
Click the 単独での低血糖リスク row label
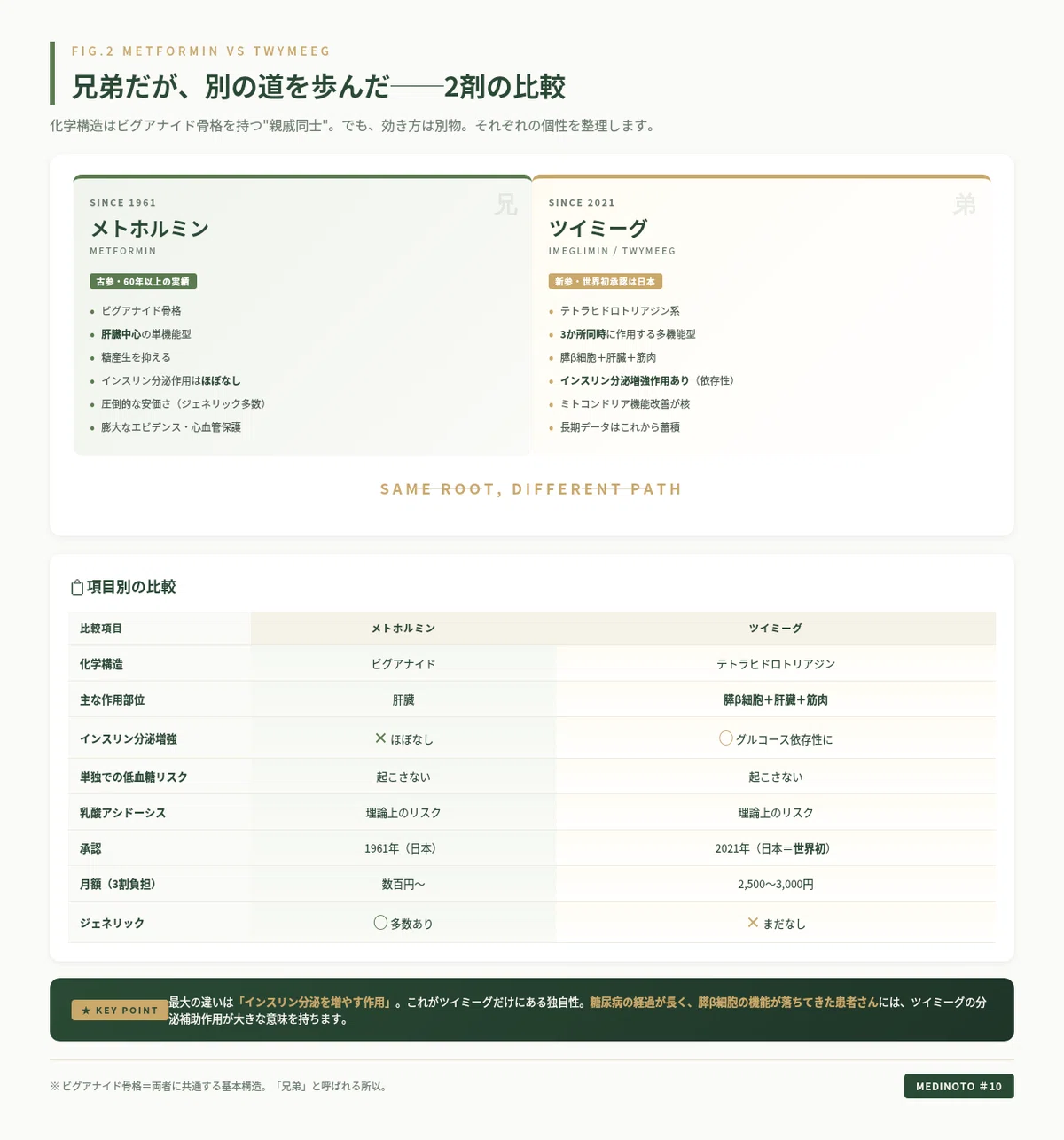click(x=134, y=777)
